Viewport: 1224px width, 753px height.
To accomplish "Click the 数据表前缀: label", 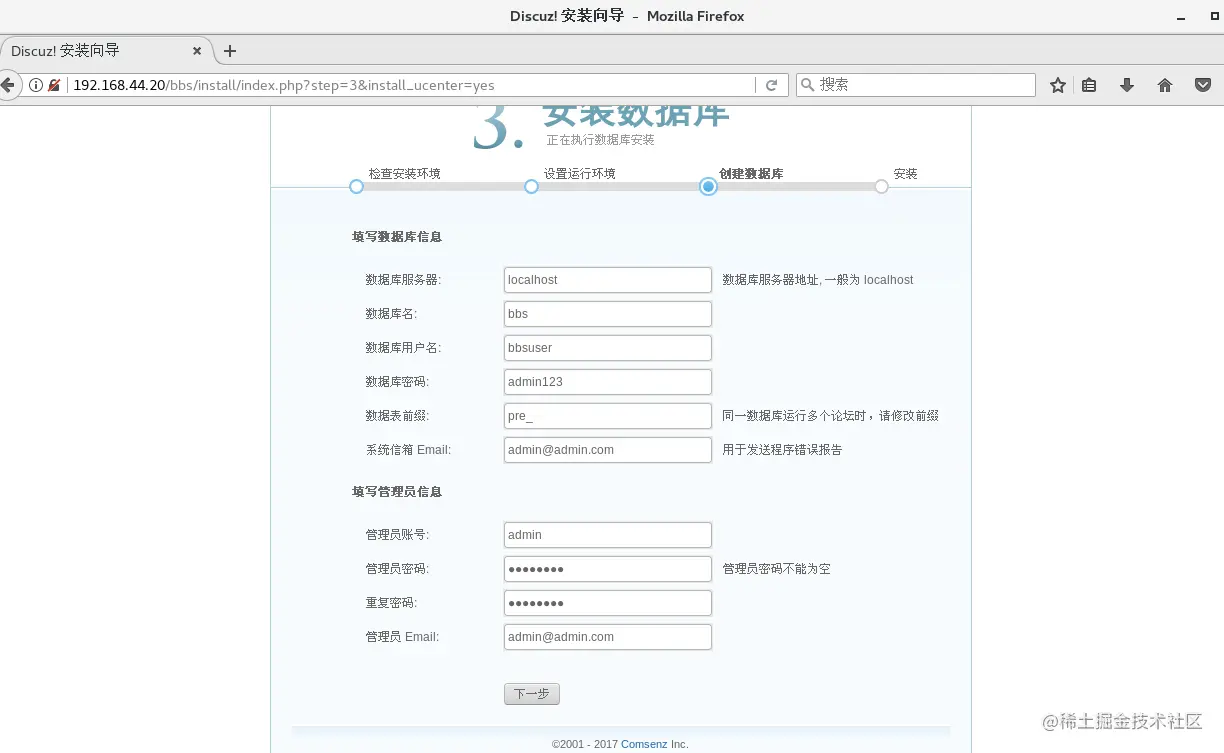I will [397, 416].
